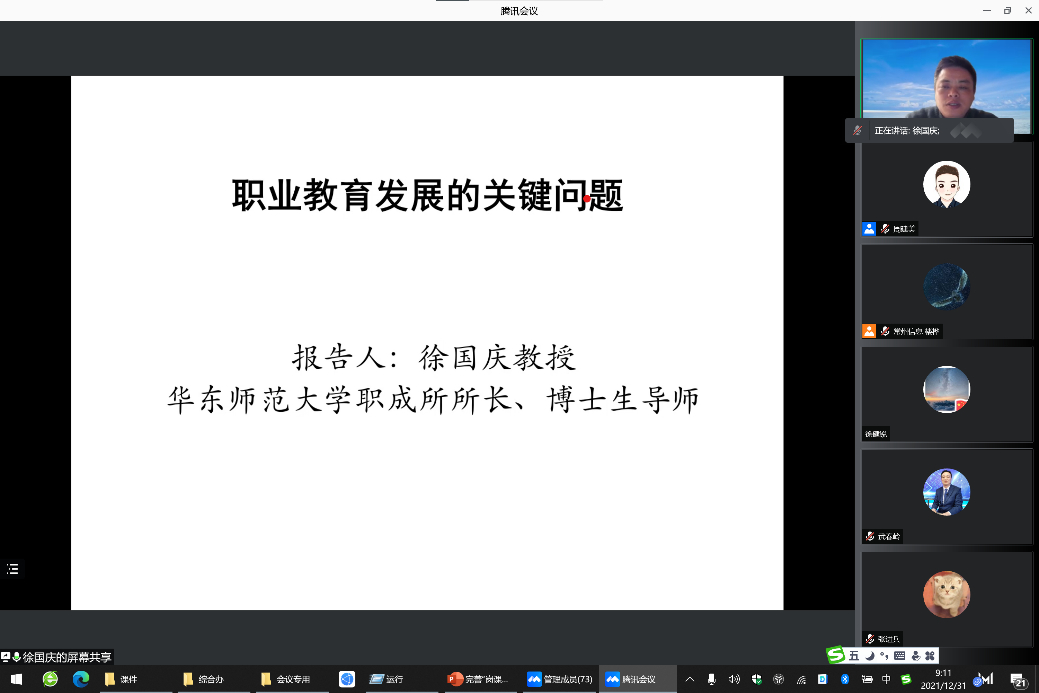Viewport: 1039px width, 693px height.
Task: Click the slide line 华东师范大学职成所所长、博士生导师
Action: tap(433, 400)
